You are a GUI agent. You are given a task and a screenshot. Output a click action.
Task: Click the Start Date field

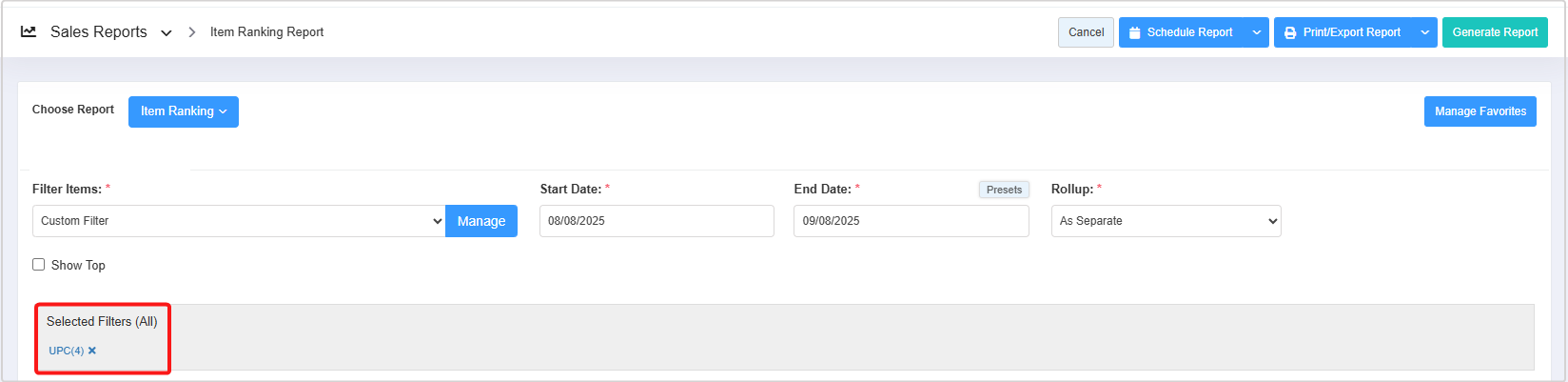point(657,221)
